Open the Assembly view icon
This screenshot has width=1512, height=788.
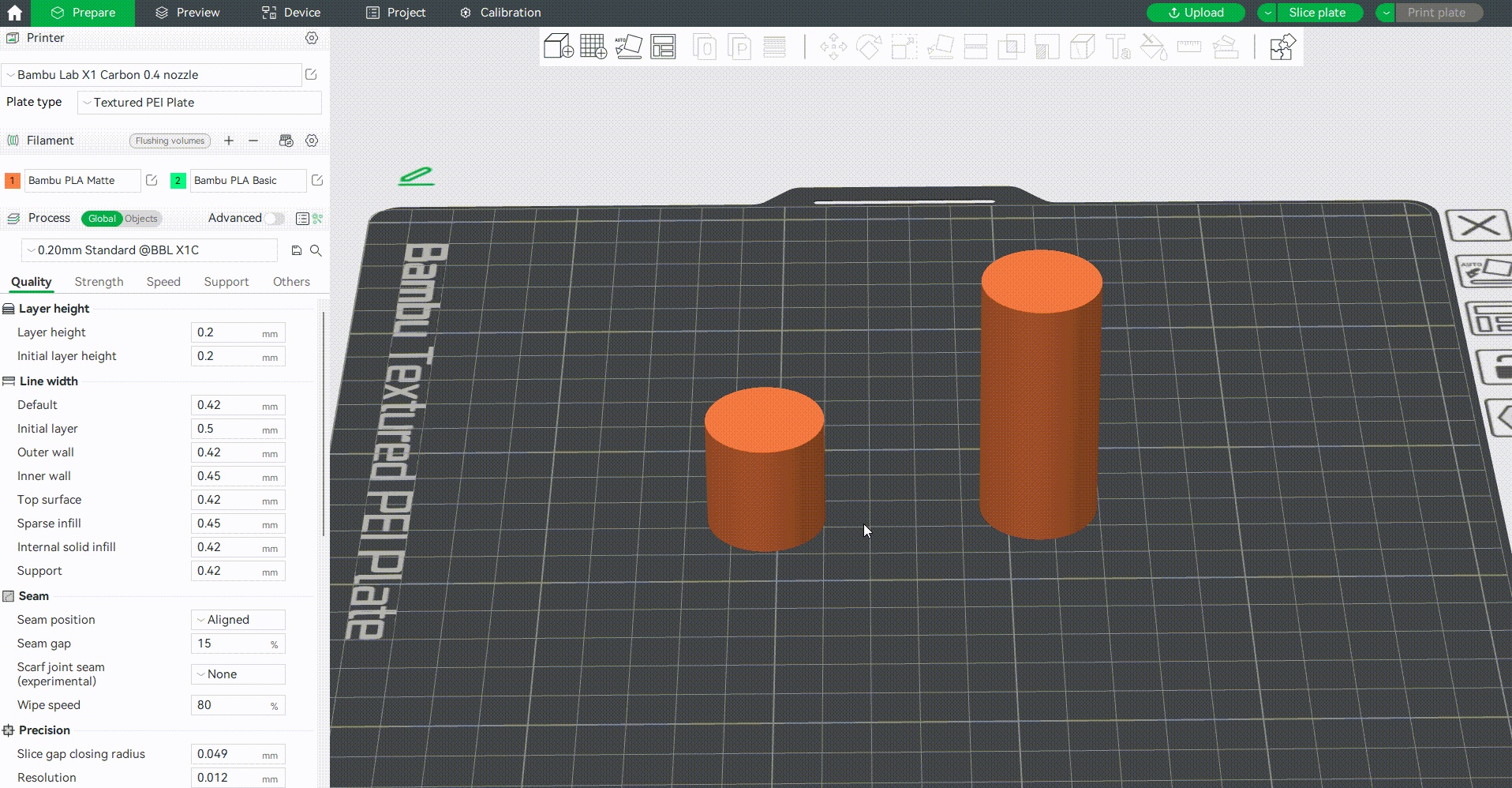click(1282, 47)
